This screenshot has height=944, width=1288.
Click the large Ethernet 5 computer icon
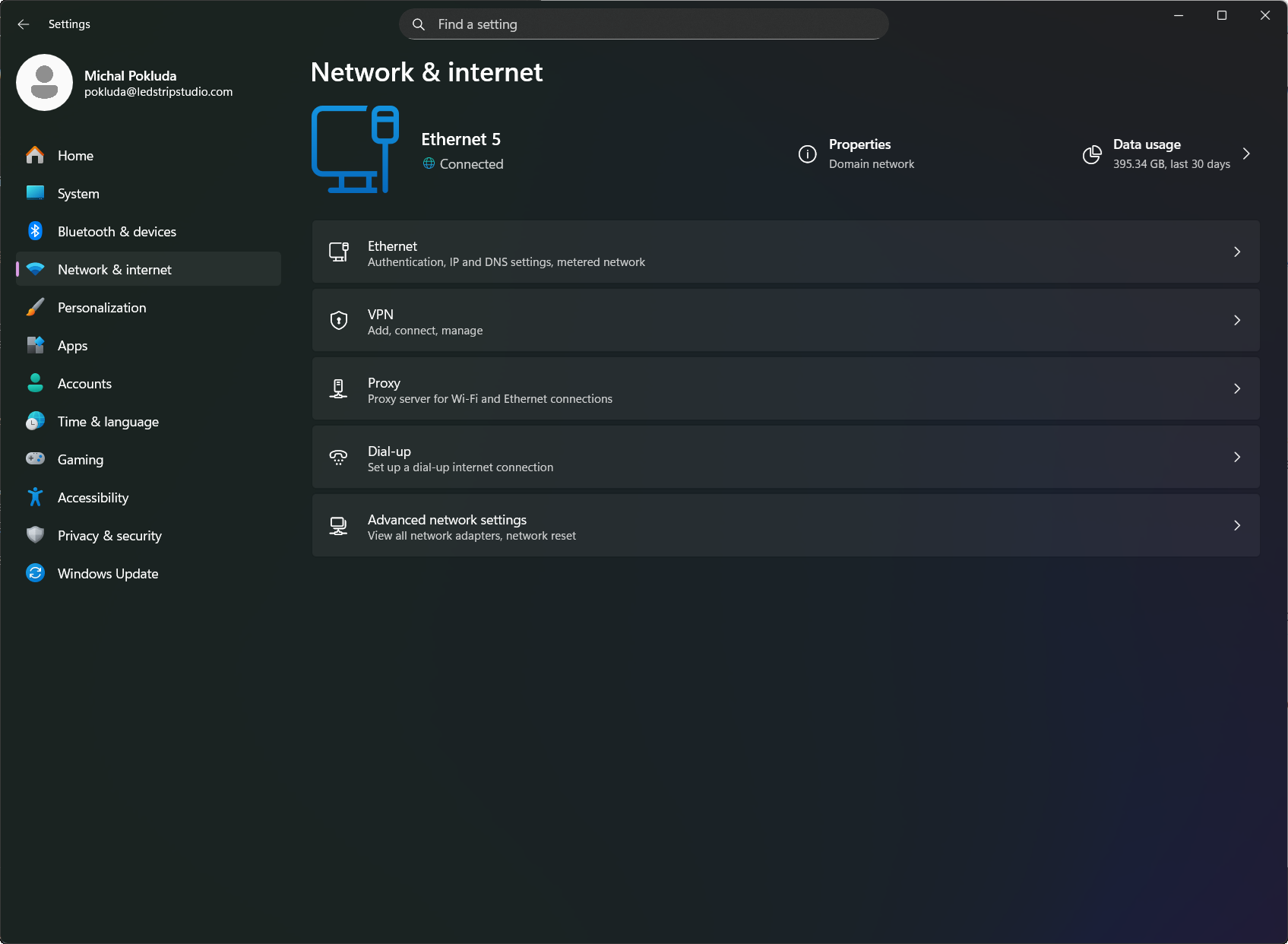pos(355,150)
